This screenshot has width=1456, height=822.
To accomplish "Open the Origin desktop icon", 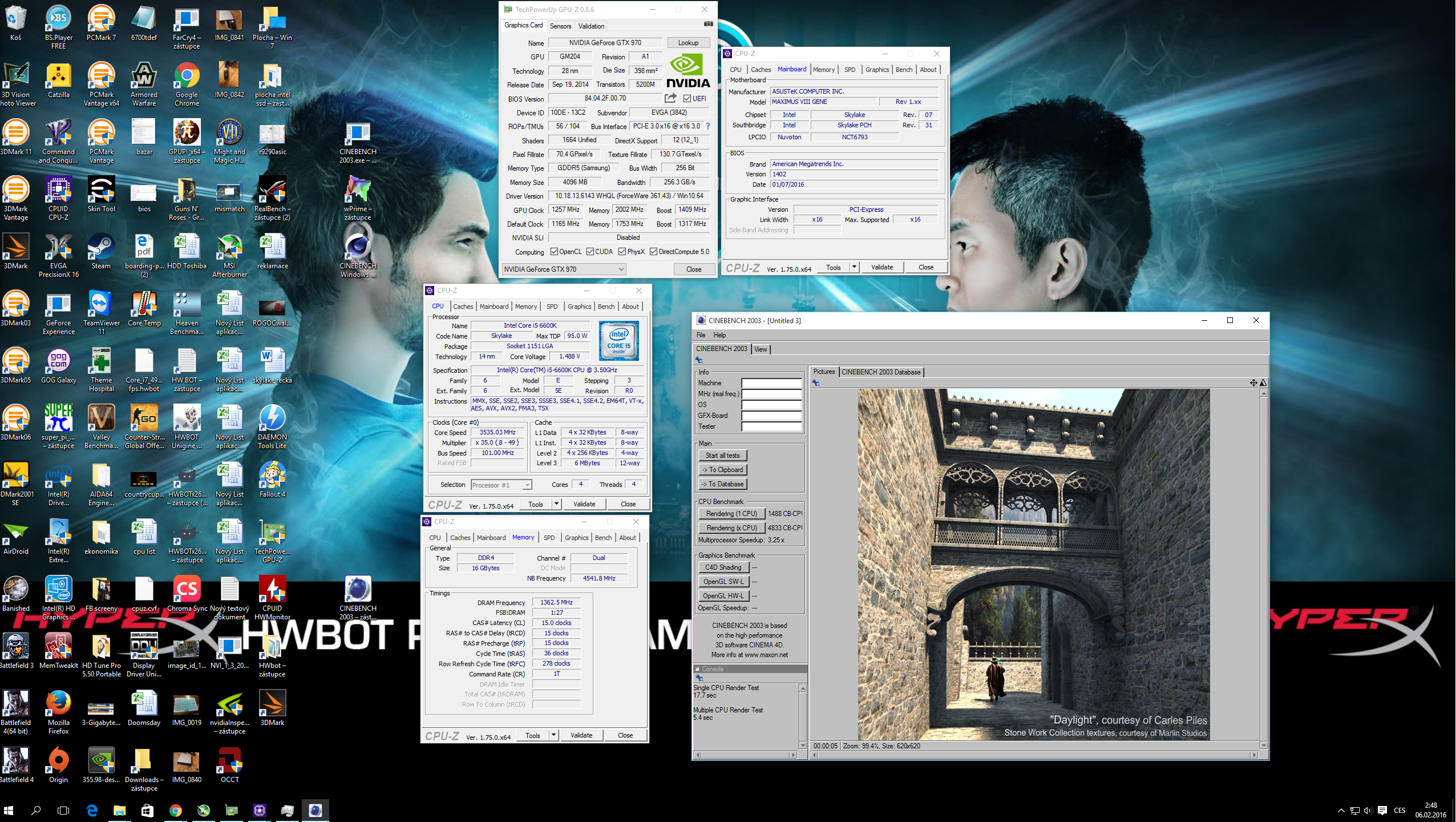I will click(58, 765).
